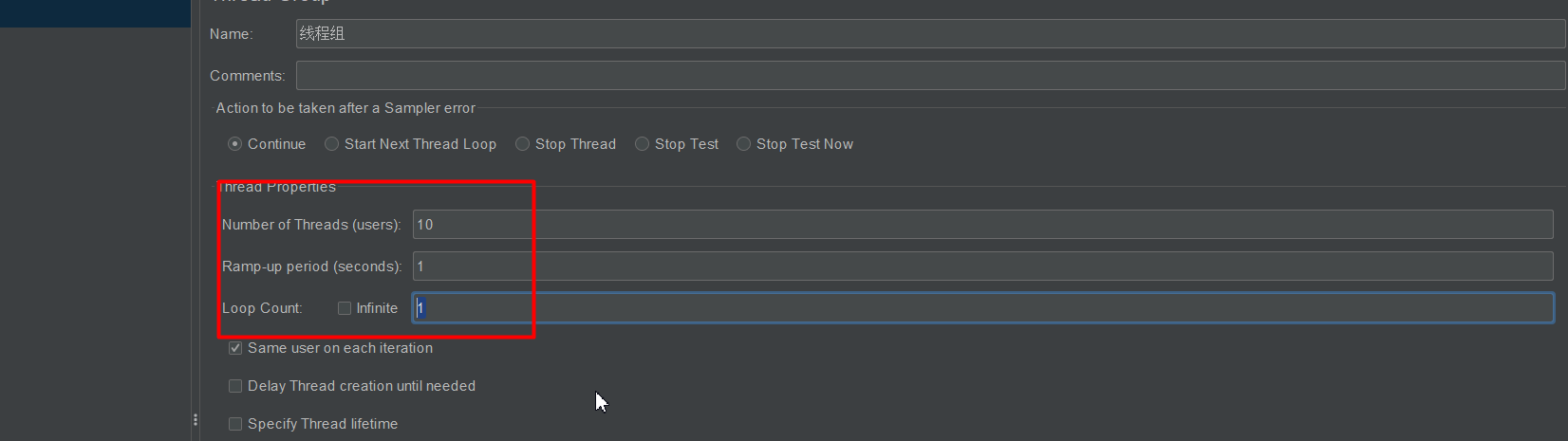Click the Ramp-up period (seconds) label
1568x441 pixels.
(x=311, y=266)
